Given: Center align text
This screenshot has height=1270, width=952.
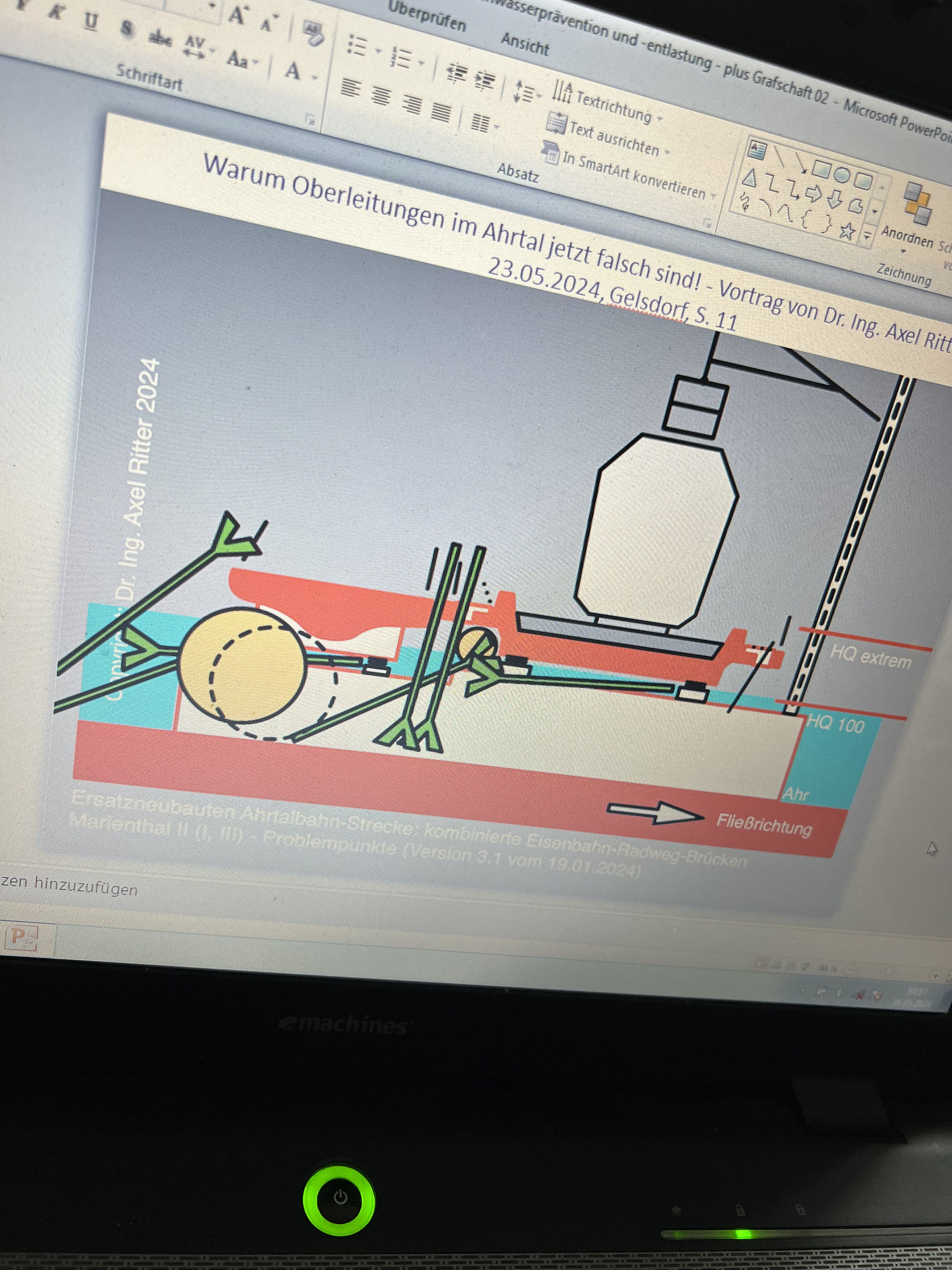Looking at the screenshot, I should [x=381, y=95].
